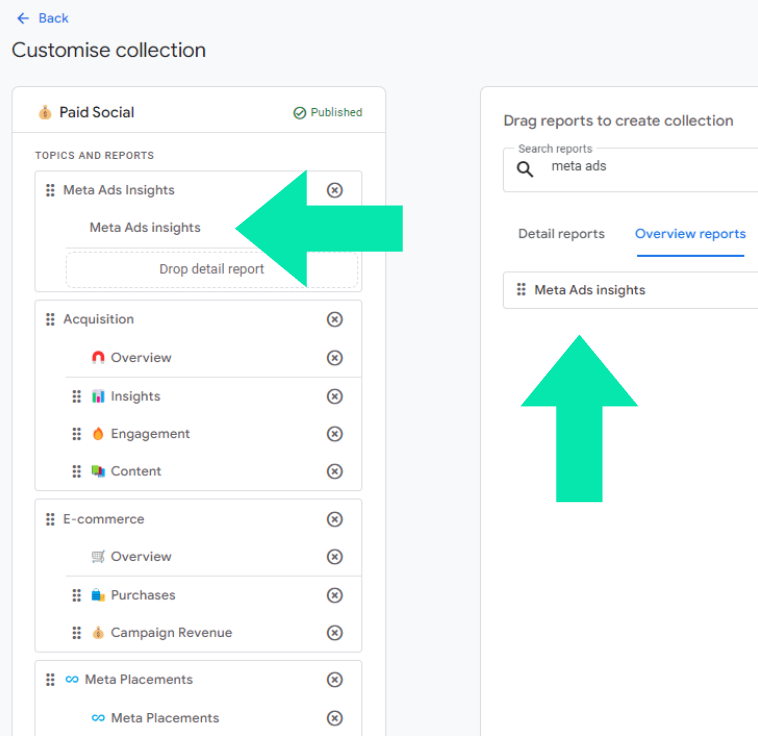Remove the Insights report
Screen dimensions: 758x736
(x=335, y=396)
